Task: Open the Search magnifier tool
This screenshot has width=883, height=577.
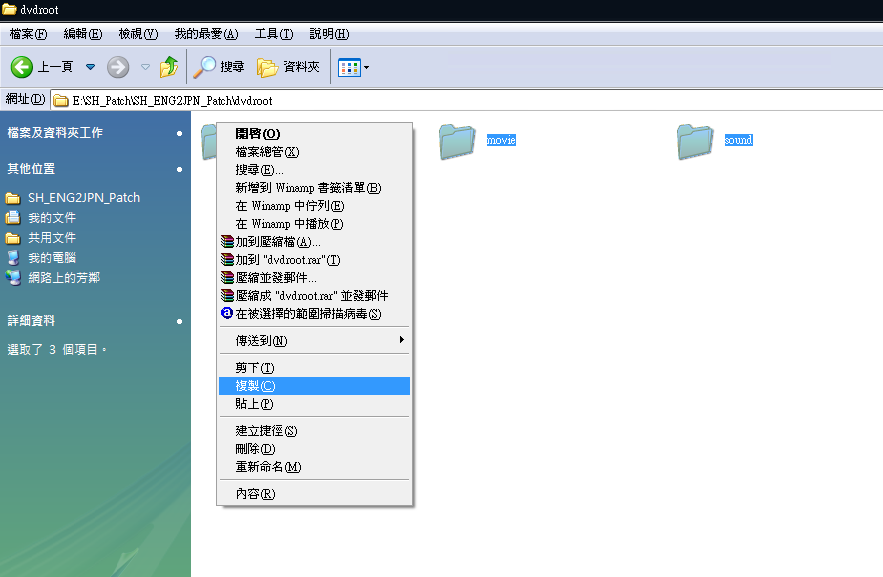Action: point(205,67)
